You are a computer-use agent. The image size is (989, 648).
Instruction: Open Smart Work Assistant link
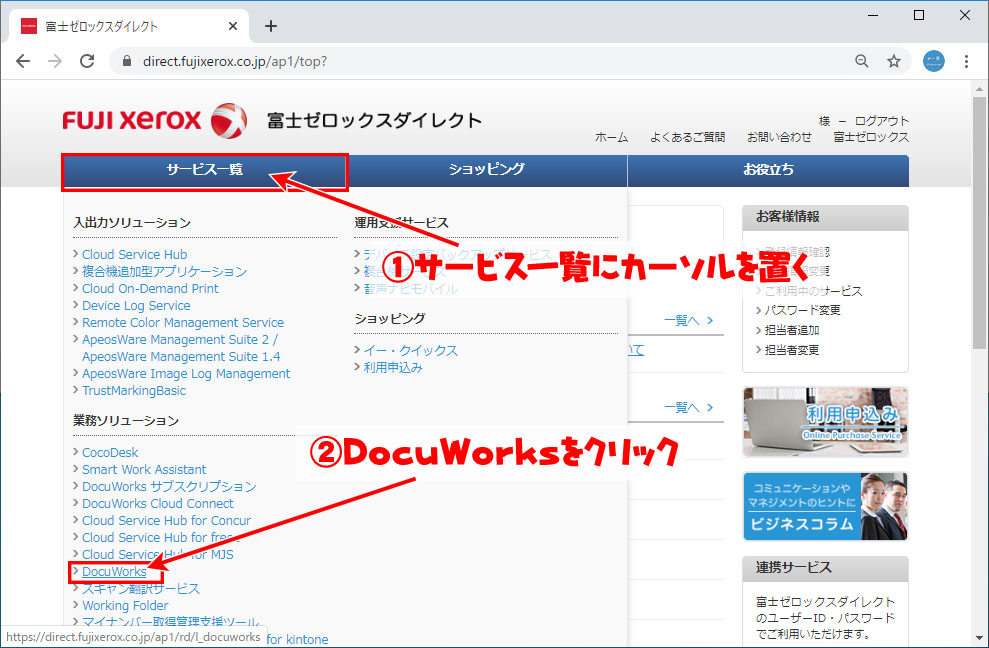144,469
